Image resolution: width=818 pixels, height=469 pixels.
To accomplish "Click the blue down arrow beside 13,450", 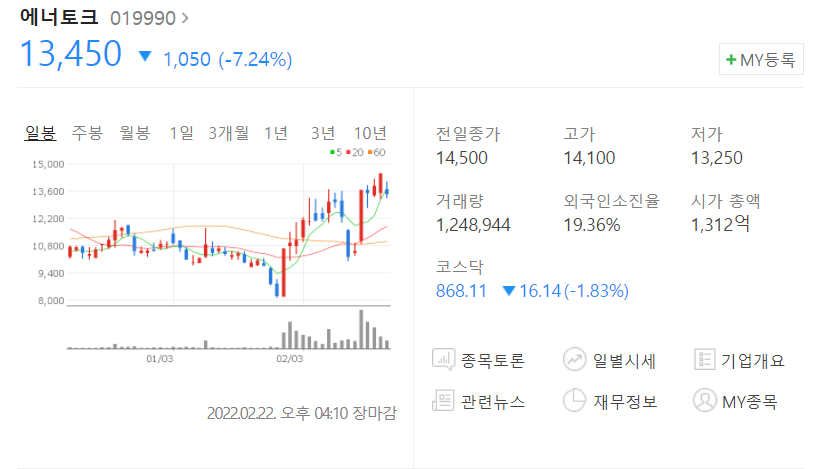I will 145,56.
